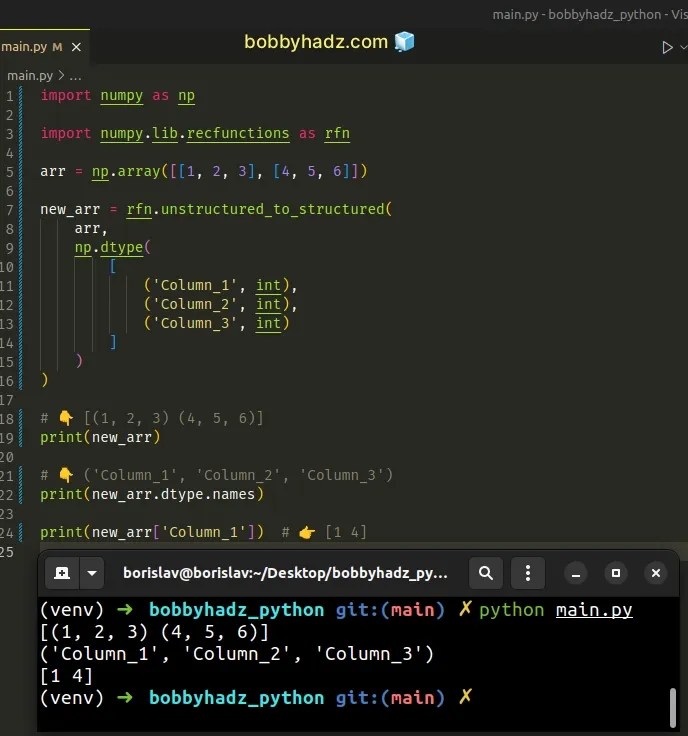Click 'recfunctions' in the import line
Image resolution: width=688 pixels, height=736 pixels.
[238, 133]
